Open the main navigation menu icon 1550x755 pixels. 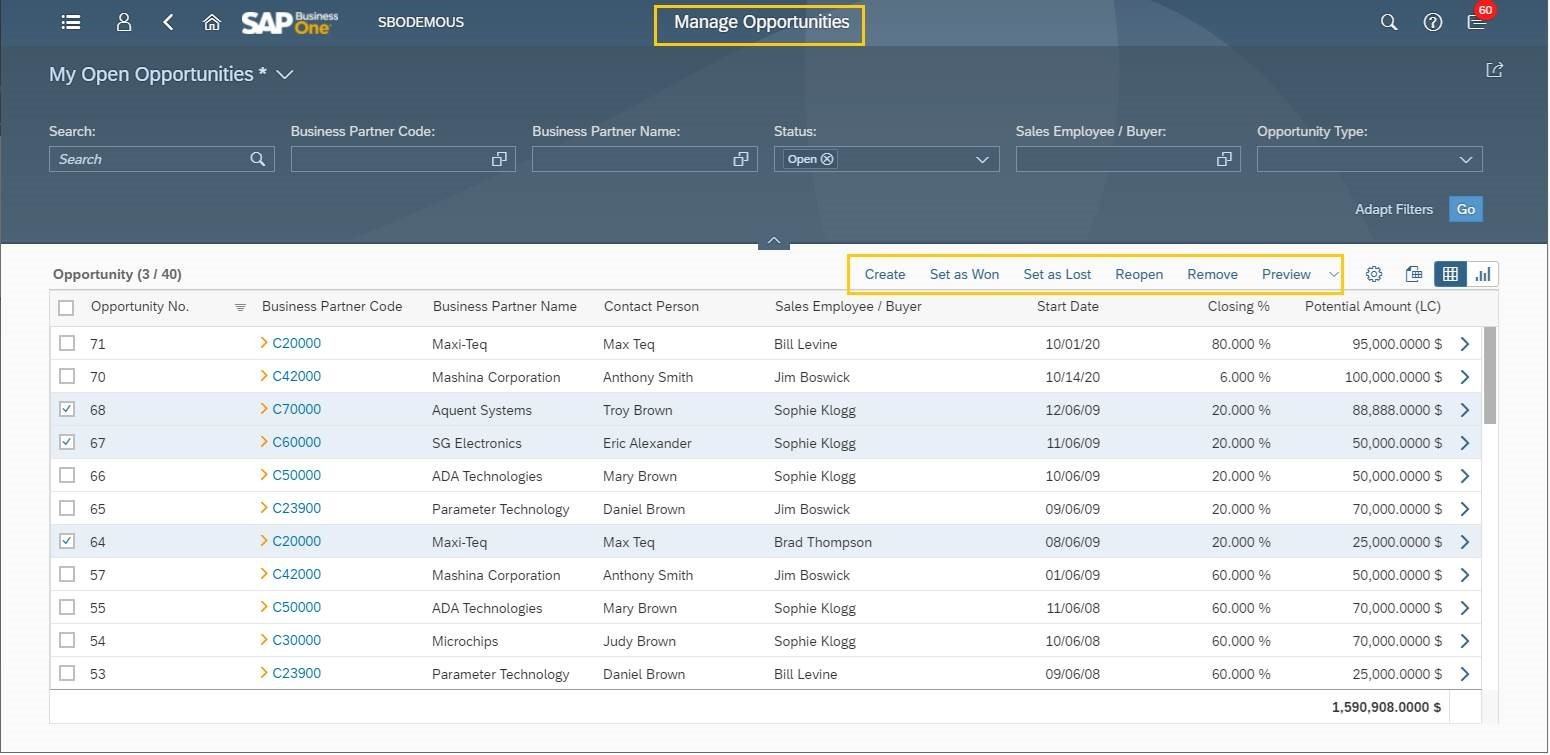(71, 22)
